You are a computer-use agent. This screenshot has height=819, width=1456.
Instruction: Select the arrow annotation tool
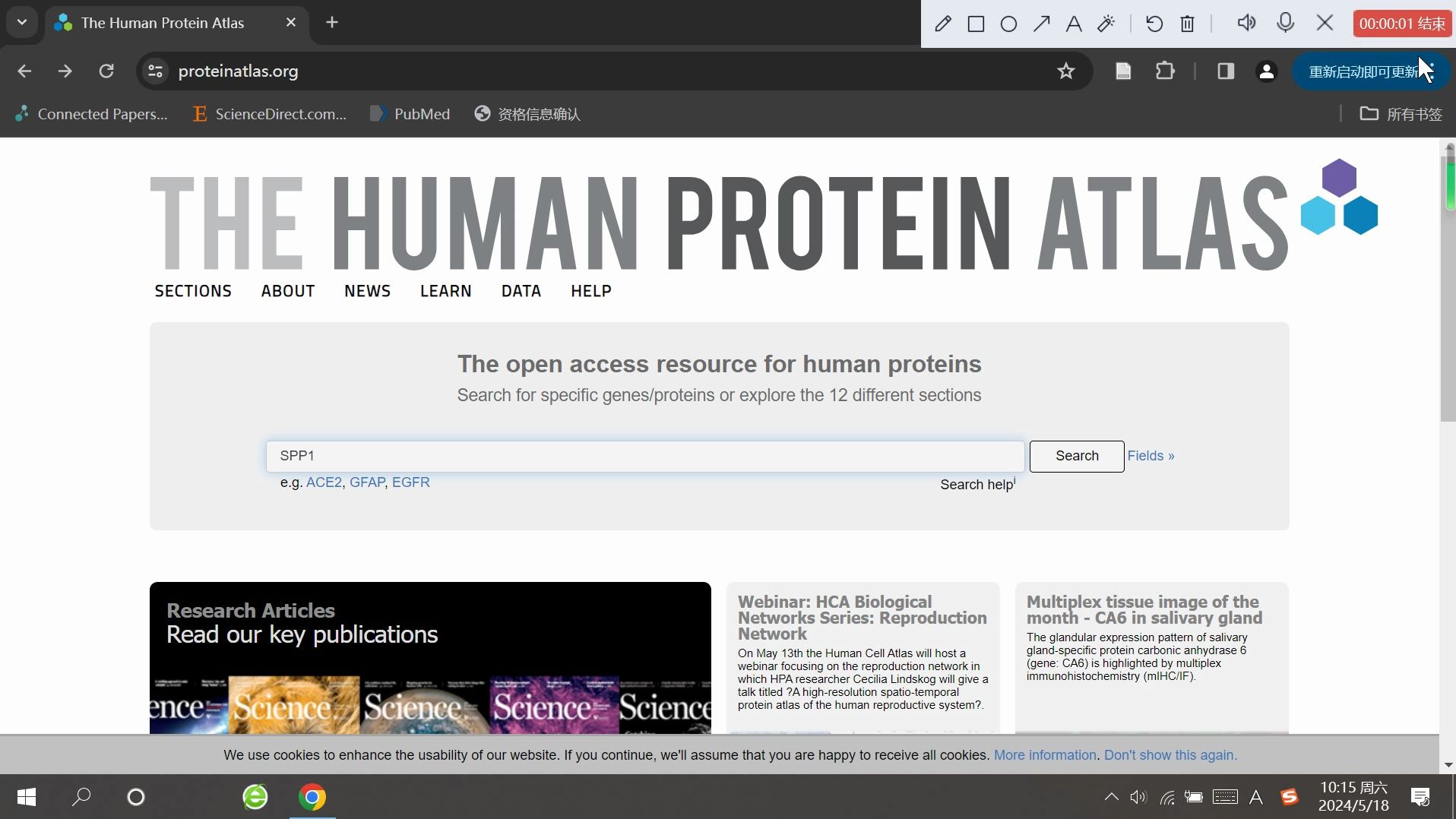point(1041,24)
